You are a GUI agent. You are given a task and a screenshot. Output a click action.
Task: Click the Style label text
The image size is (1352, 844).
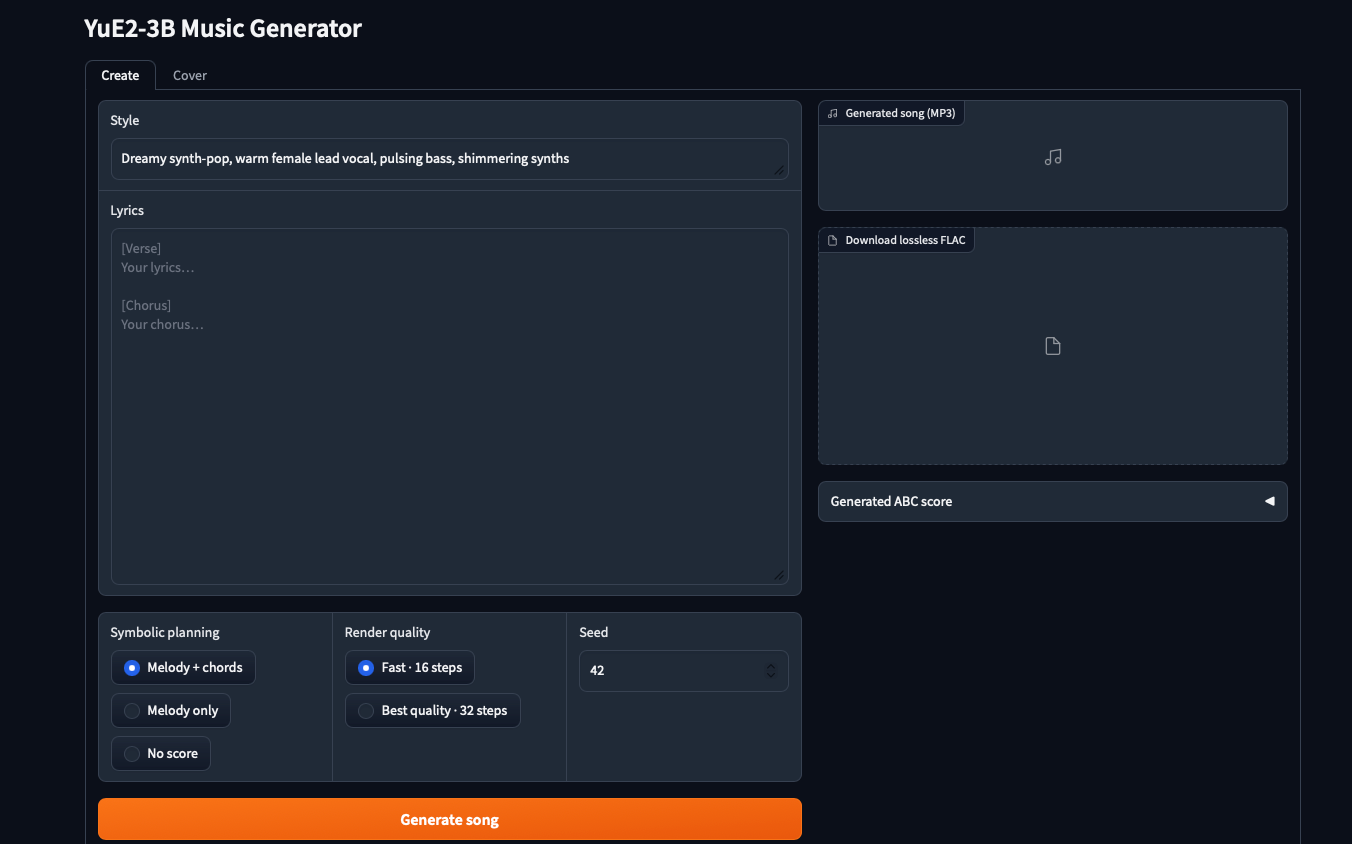(125, 121)
